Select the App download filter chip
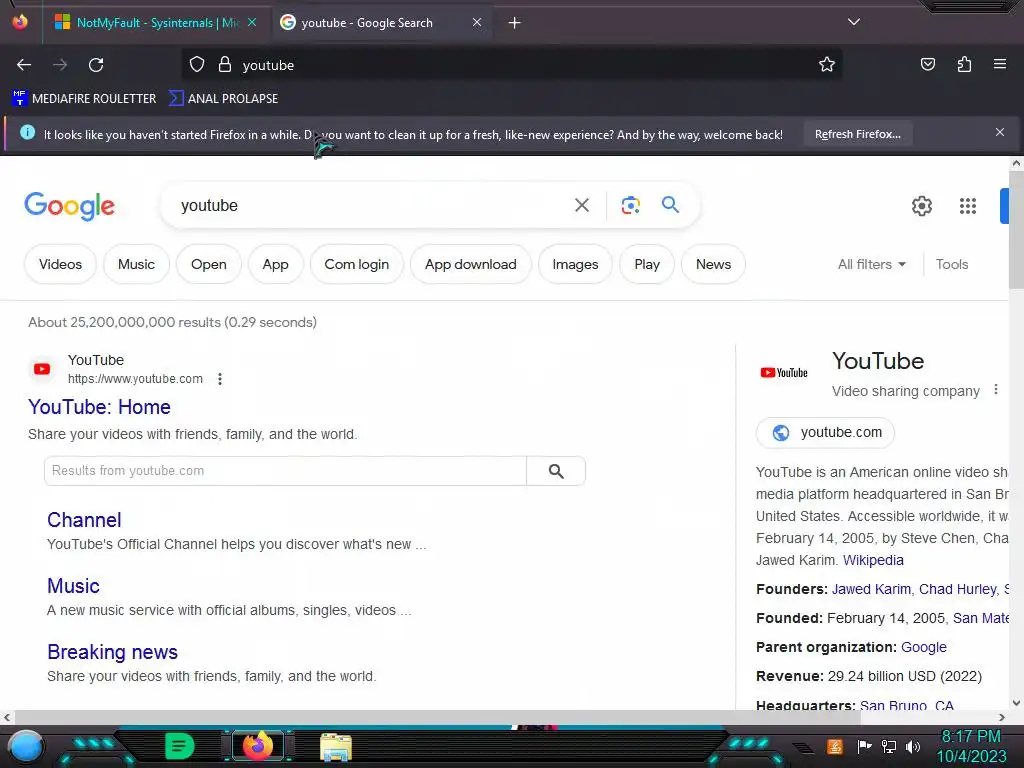The height and width of the screenshot is (768, 1024). [471, 264]
